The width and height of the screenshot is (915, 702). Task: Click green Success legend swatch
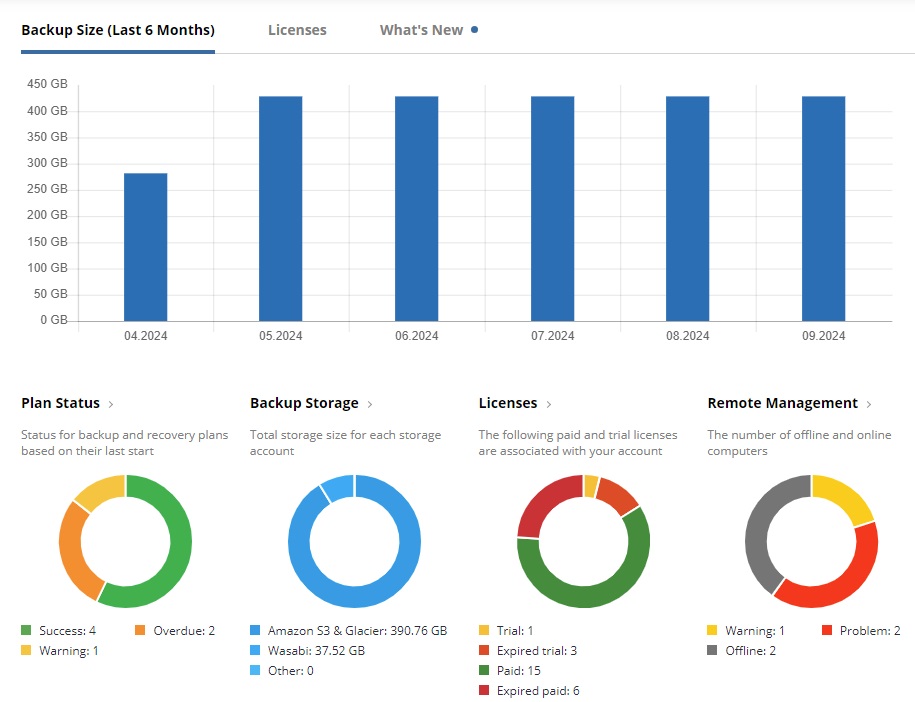[27, 631]
